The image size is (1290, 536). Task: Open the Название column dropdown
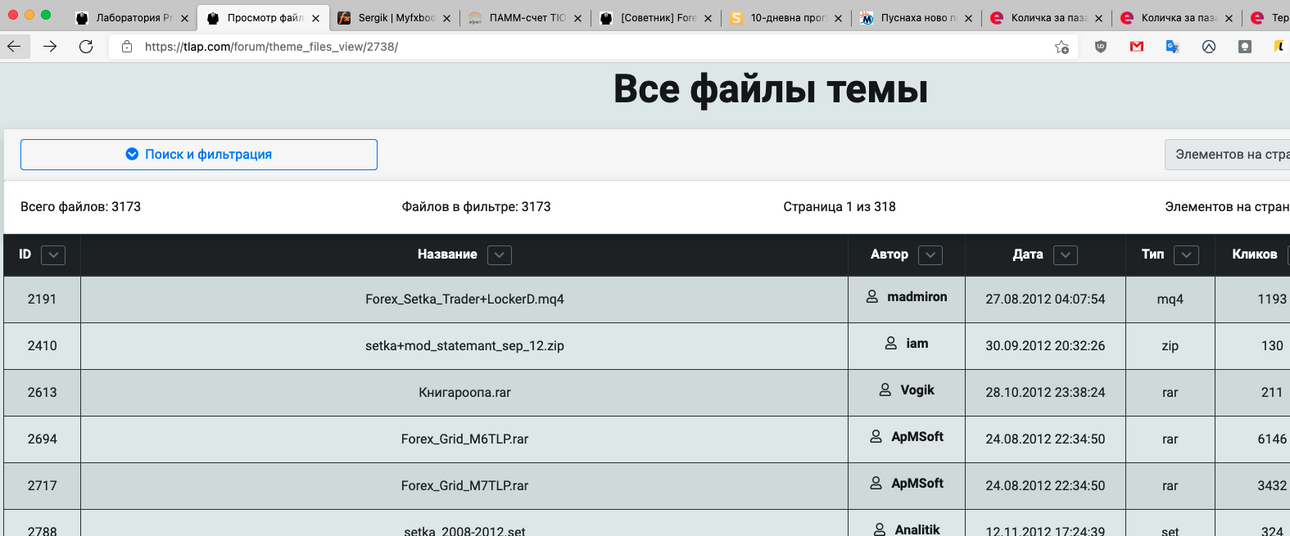pyautogui.click(x=500, y=255)
